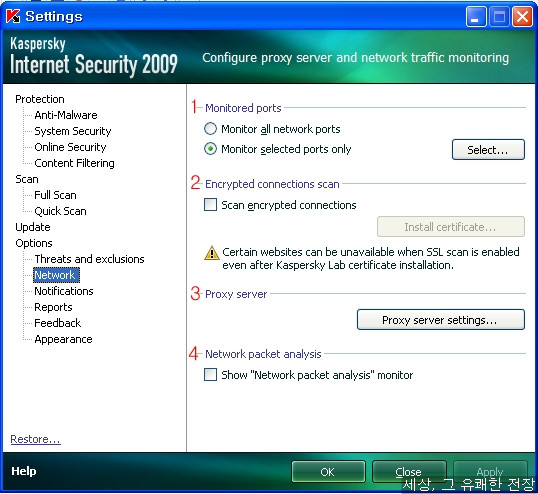Open Feedback settings
Viewport: 538px width, 494px height.
point(58,323)
